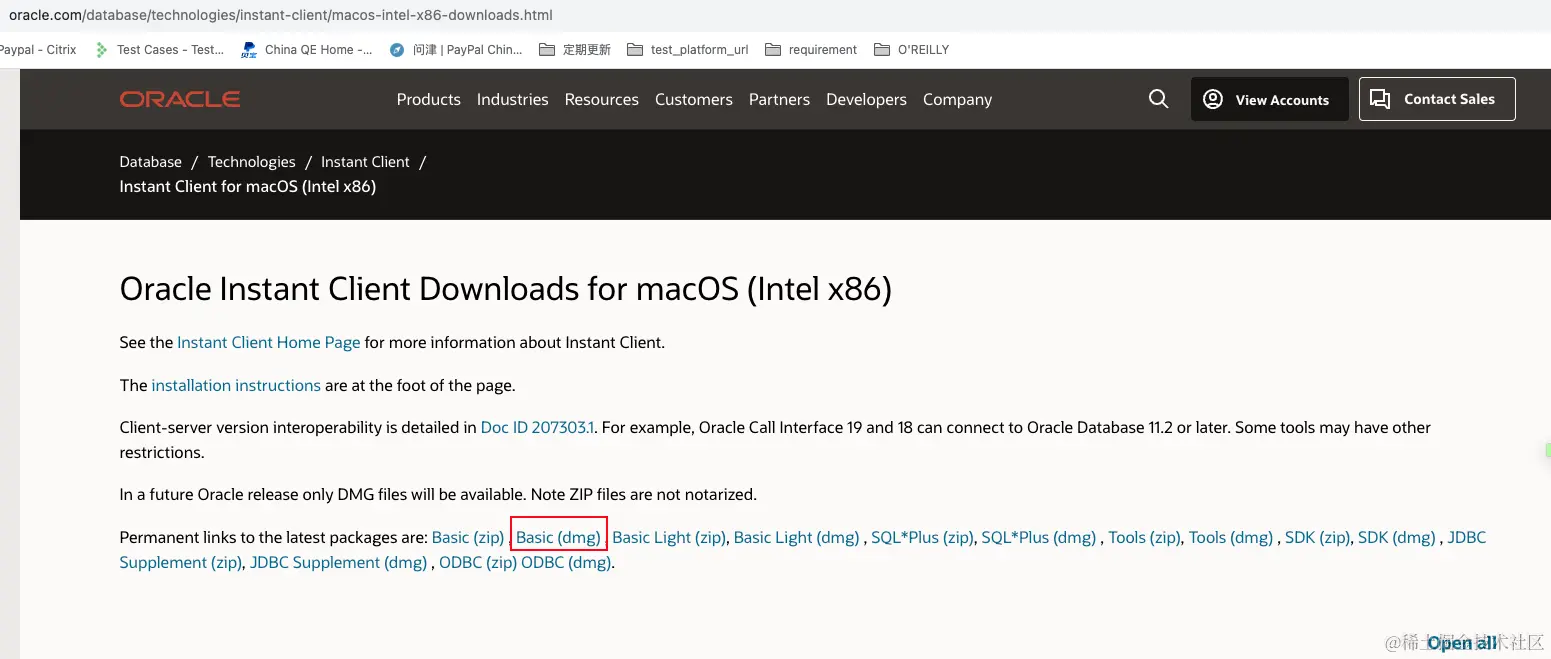Open the Instant Client Home Page link
The height and width of the screenshot is (659, 1551).
(x=268, y=342)
